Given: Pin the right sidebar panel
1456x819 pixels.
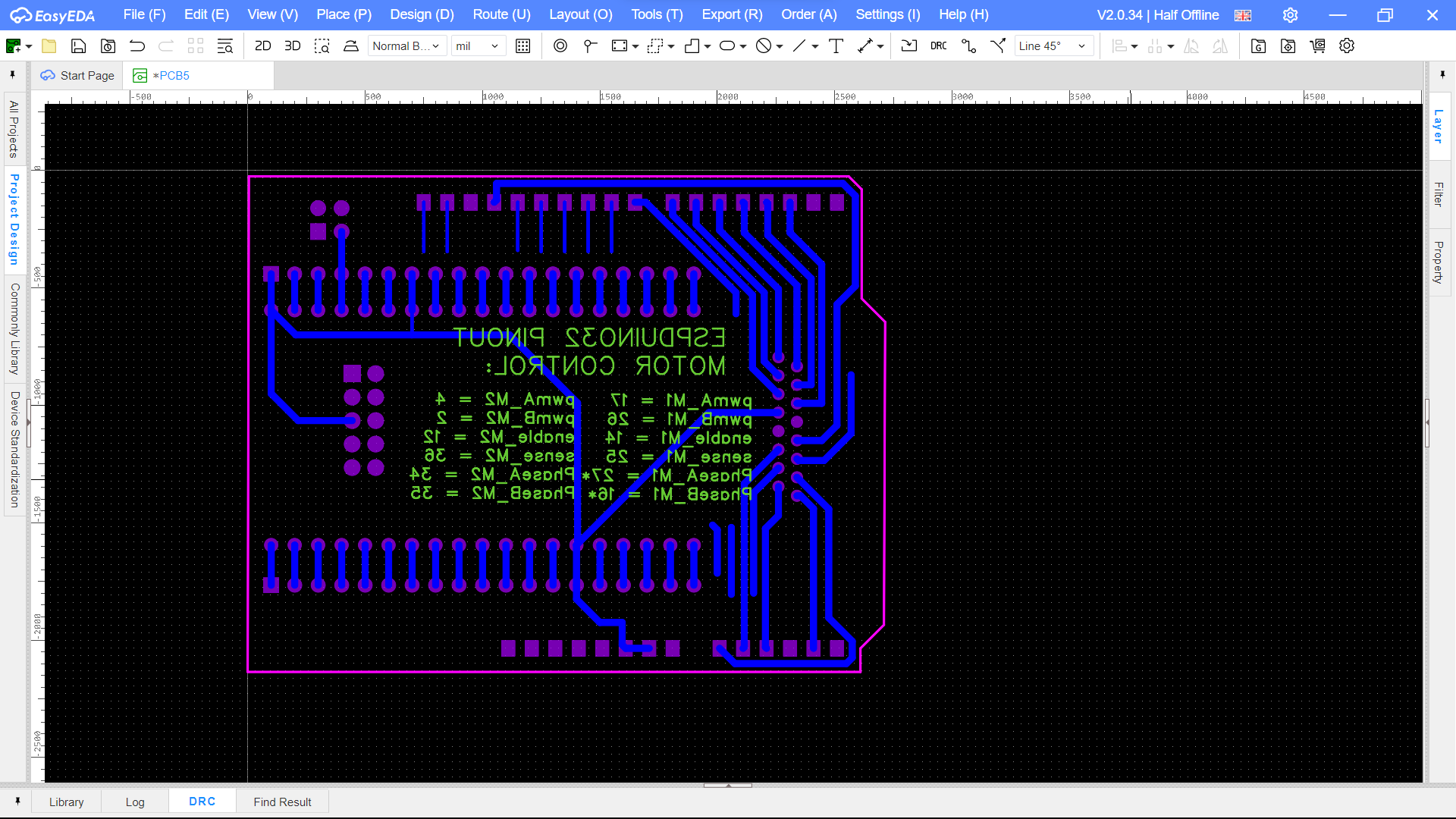Looking at the screenshot, I should pyautogui.click(x=1444, y=74).
